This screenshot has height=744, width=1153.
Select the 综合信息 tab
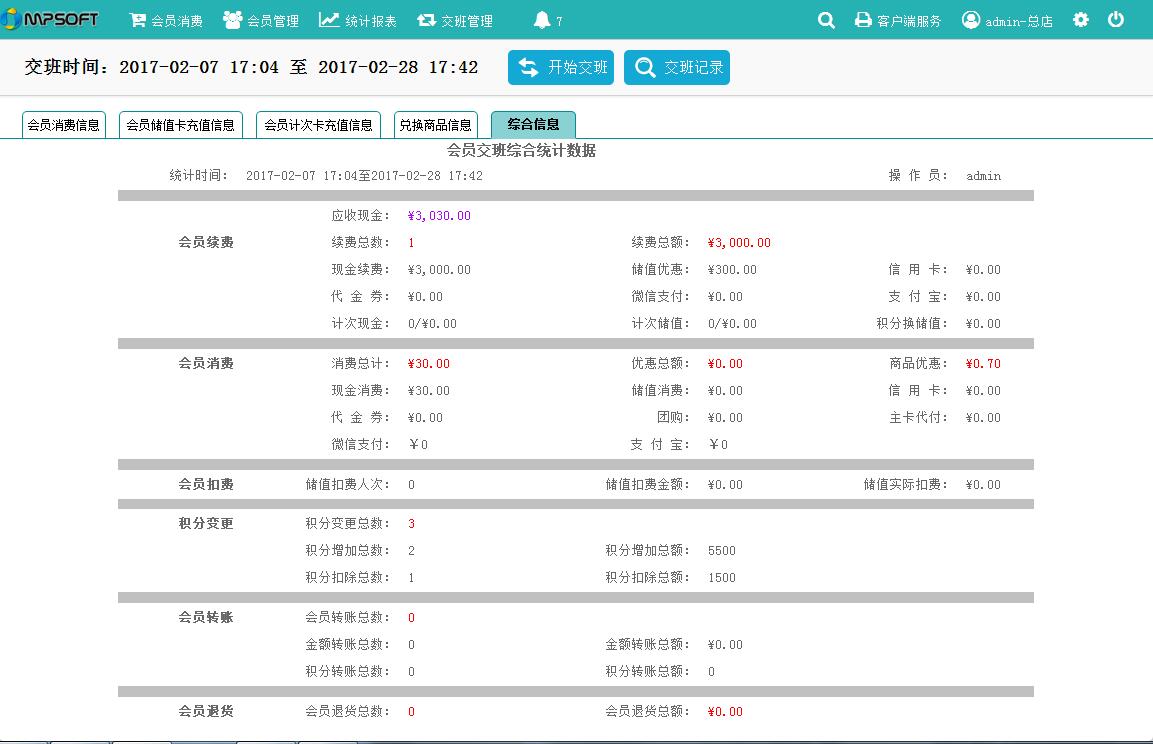[x=533, y=124]
